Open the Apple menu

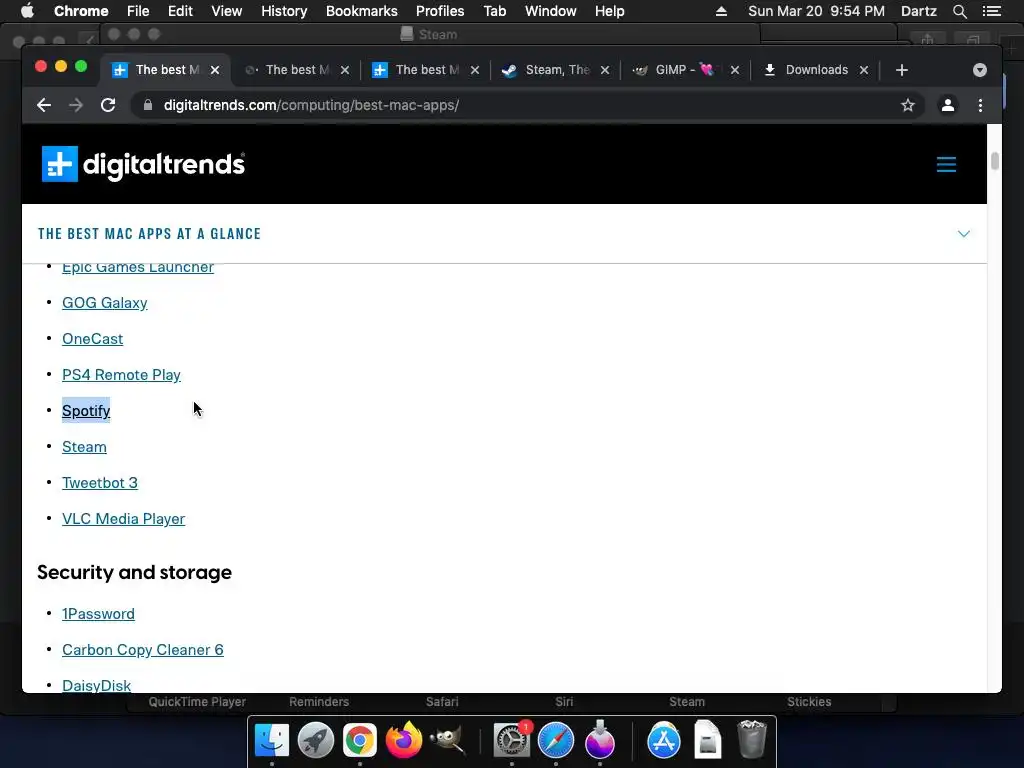27,11
